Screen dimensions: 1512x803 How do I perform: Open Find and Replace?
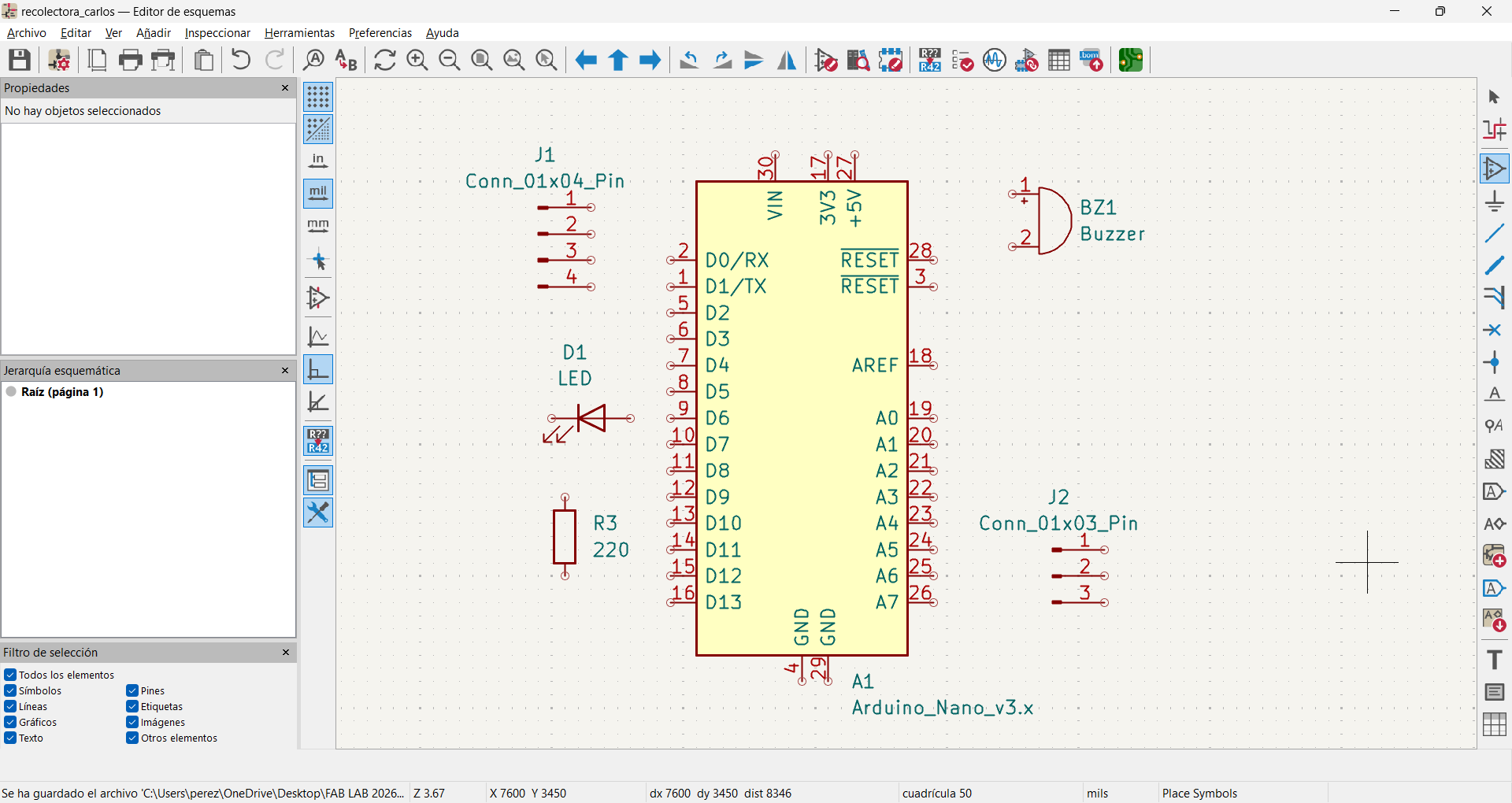pyautogui.click(x=346, y=60)
